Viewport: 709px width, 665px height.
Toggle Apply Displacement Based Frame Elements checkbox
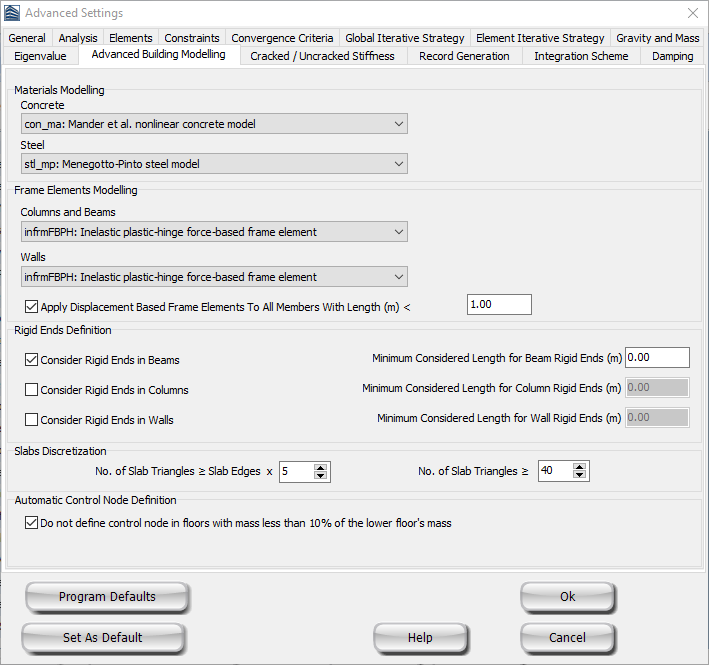point(32,307)
